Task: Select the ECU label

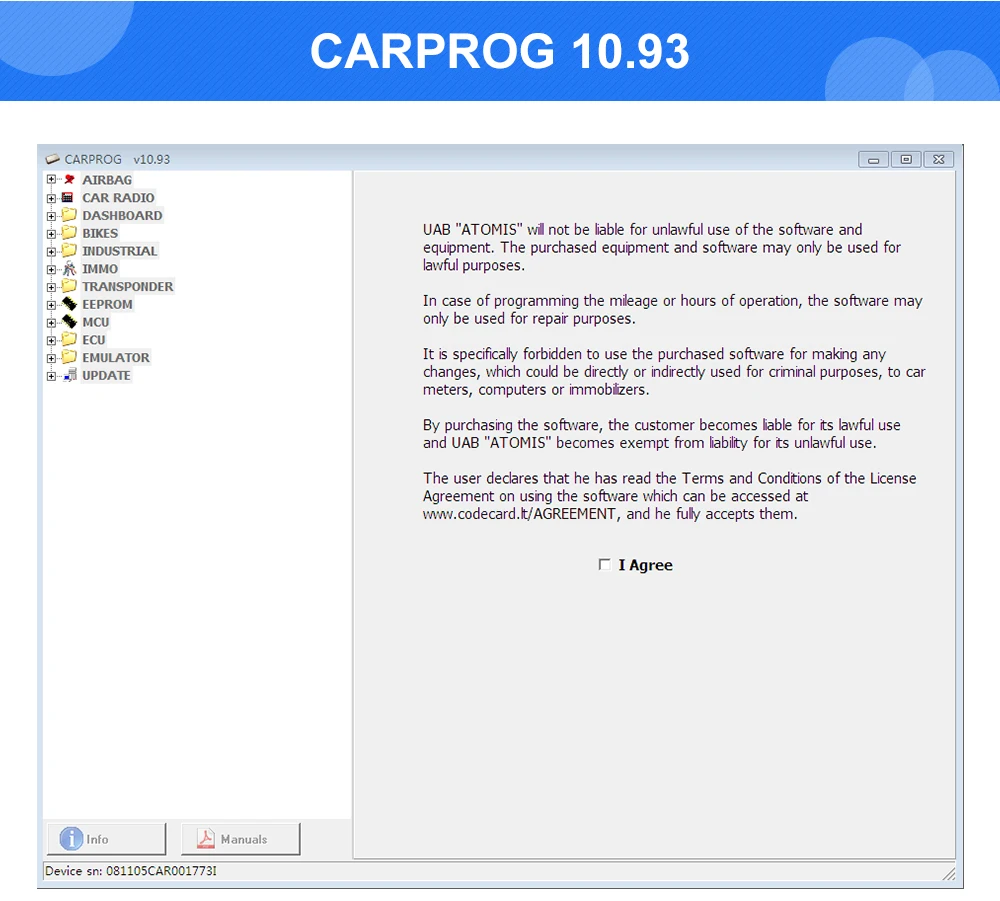Action: coord(94,340)
